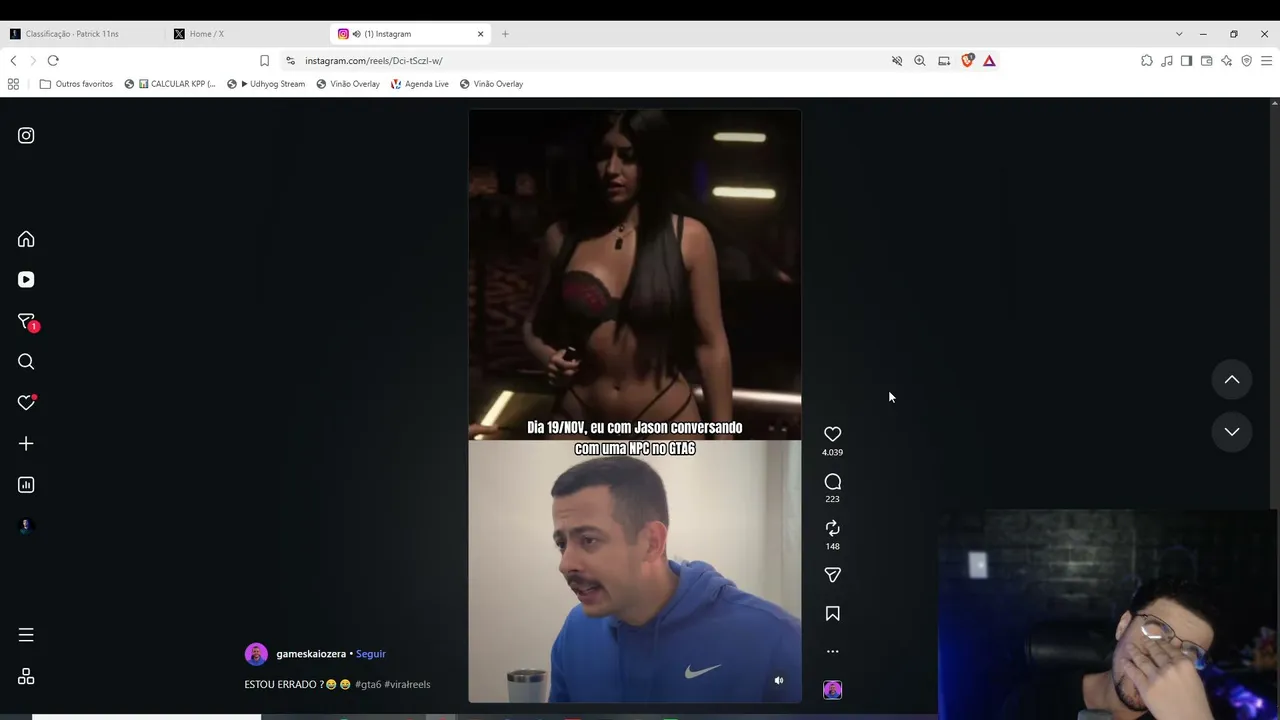Follow gameskaiozera with Seguir
This screenshot has height=720, width=1280.
point(371,654)
